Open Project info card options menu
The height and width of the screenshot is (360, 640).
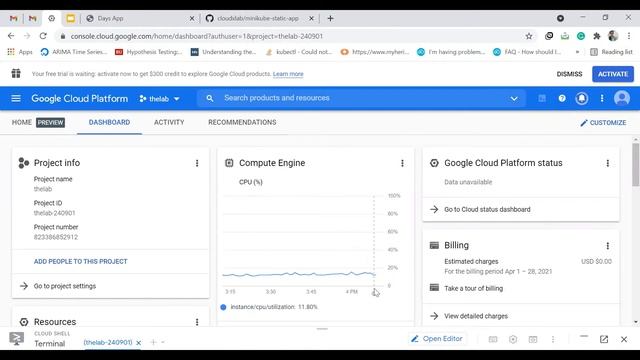(197, 163)
